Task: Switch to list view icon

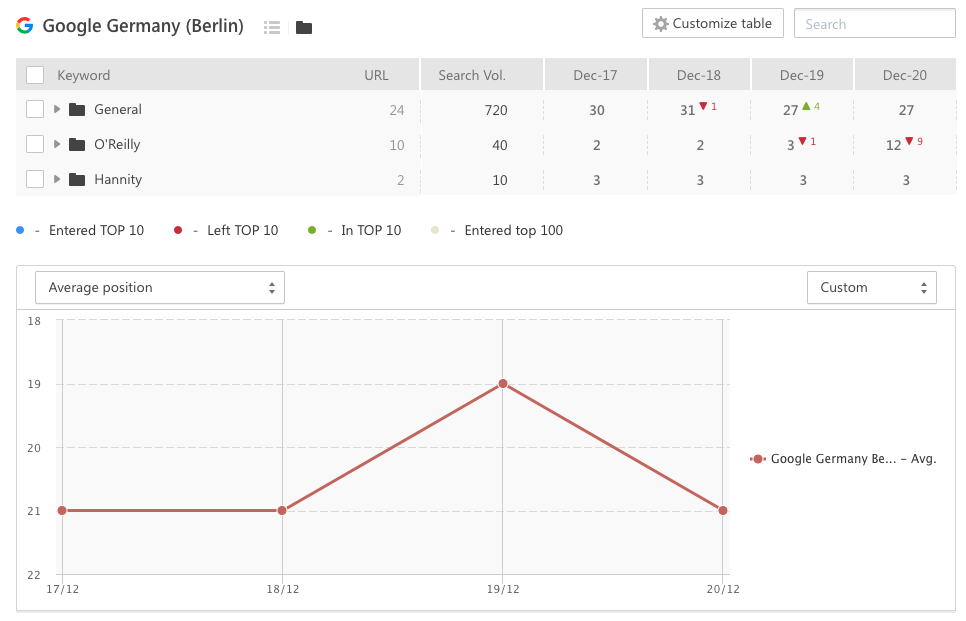Action: pyautogui.click(x=272, y=27)
